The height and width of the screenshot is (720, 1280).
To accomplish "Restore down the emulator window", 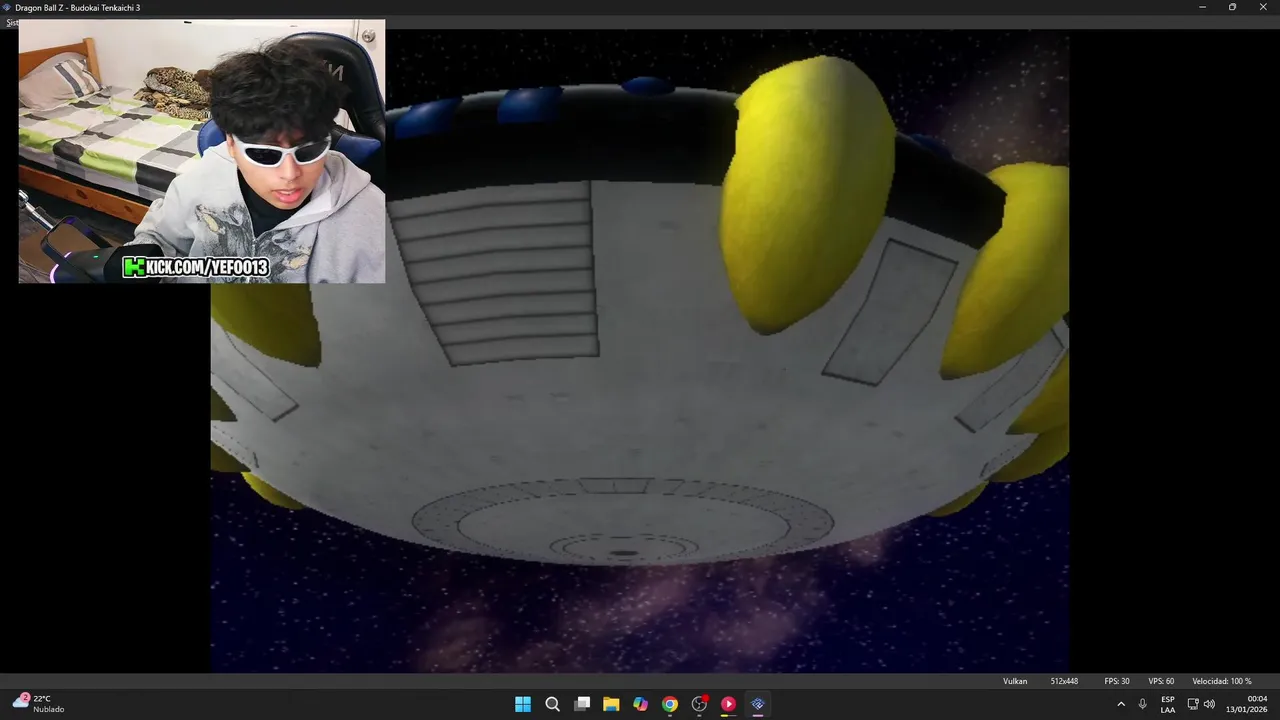I will 1232,7.
